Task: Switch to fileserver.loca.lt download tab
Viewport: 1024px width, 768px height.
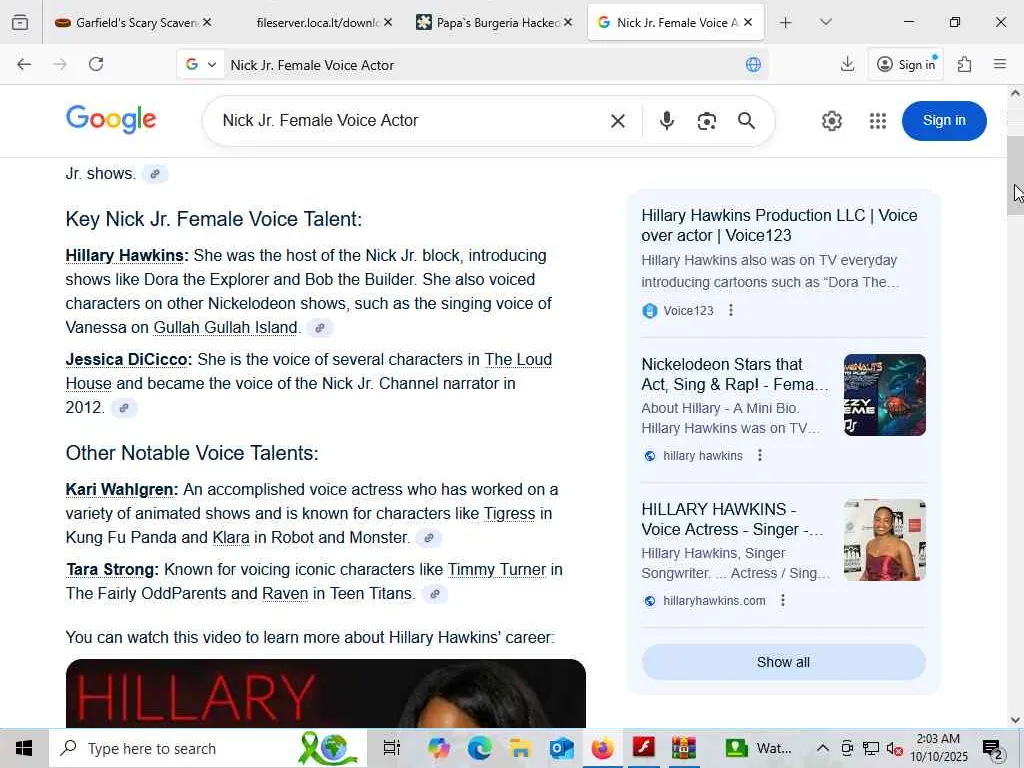Action: [x=317, y=23]
